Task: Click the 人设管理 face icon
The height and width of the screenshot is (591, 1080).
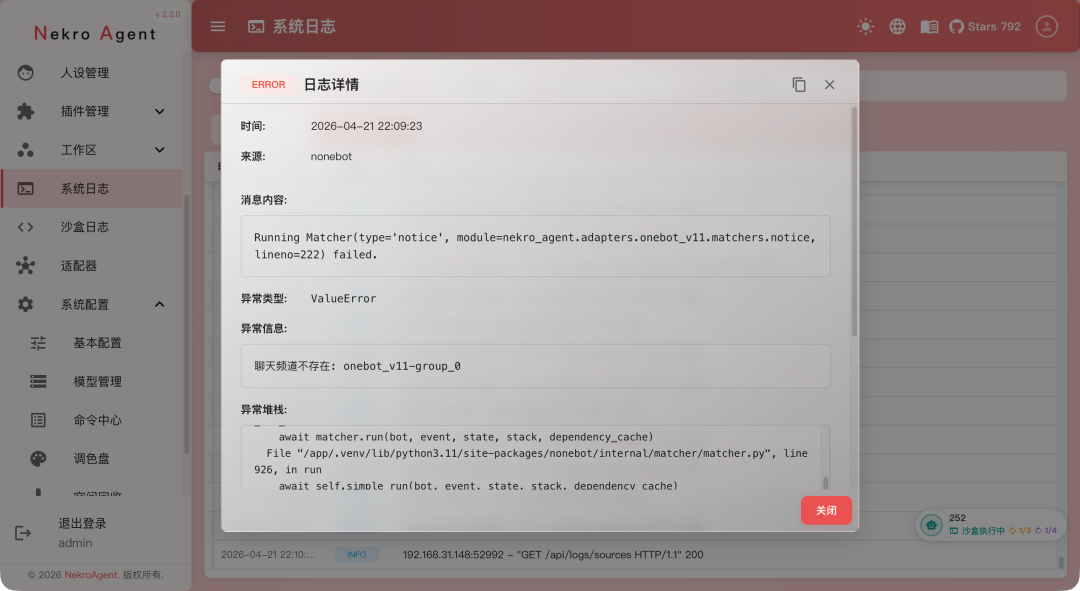Action: click(x=25, y=72)
